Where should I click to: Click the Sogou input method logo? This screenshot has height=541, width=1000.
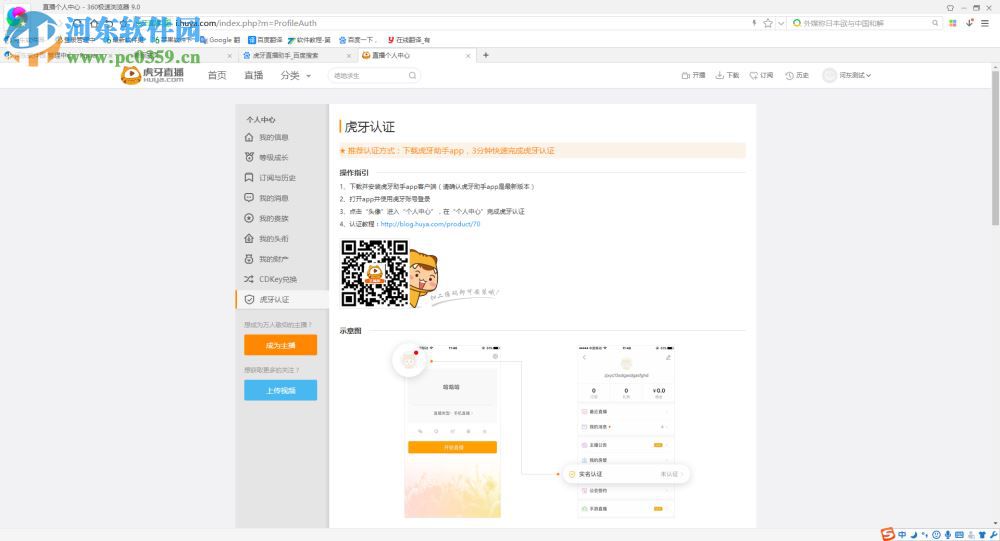coord(887,535)
